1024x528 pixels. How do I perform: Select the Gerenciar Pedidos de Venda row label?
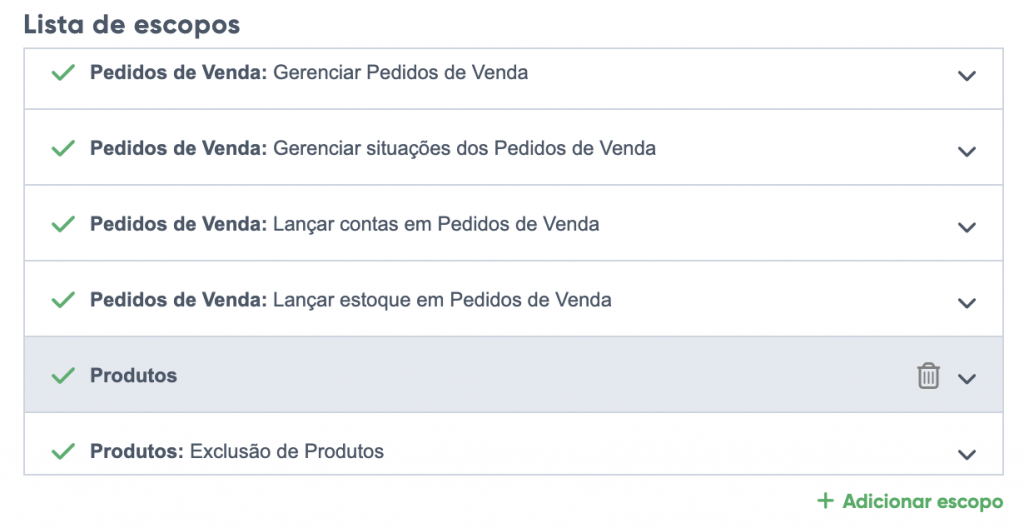309,73
